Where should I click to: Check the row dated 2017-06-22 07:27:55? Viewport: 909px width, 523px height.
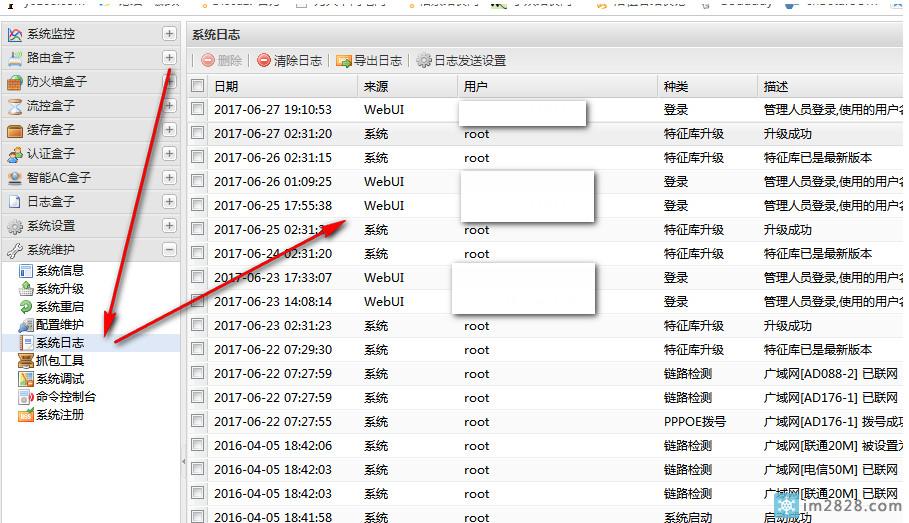pyautogui.click(x=198, y=422)
